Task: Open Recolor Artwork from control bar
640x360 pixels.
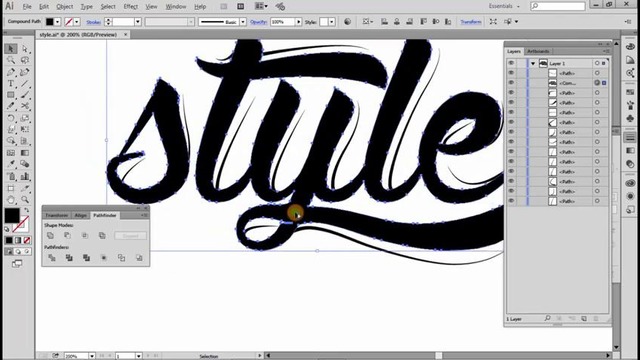Action: point(347,22)
